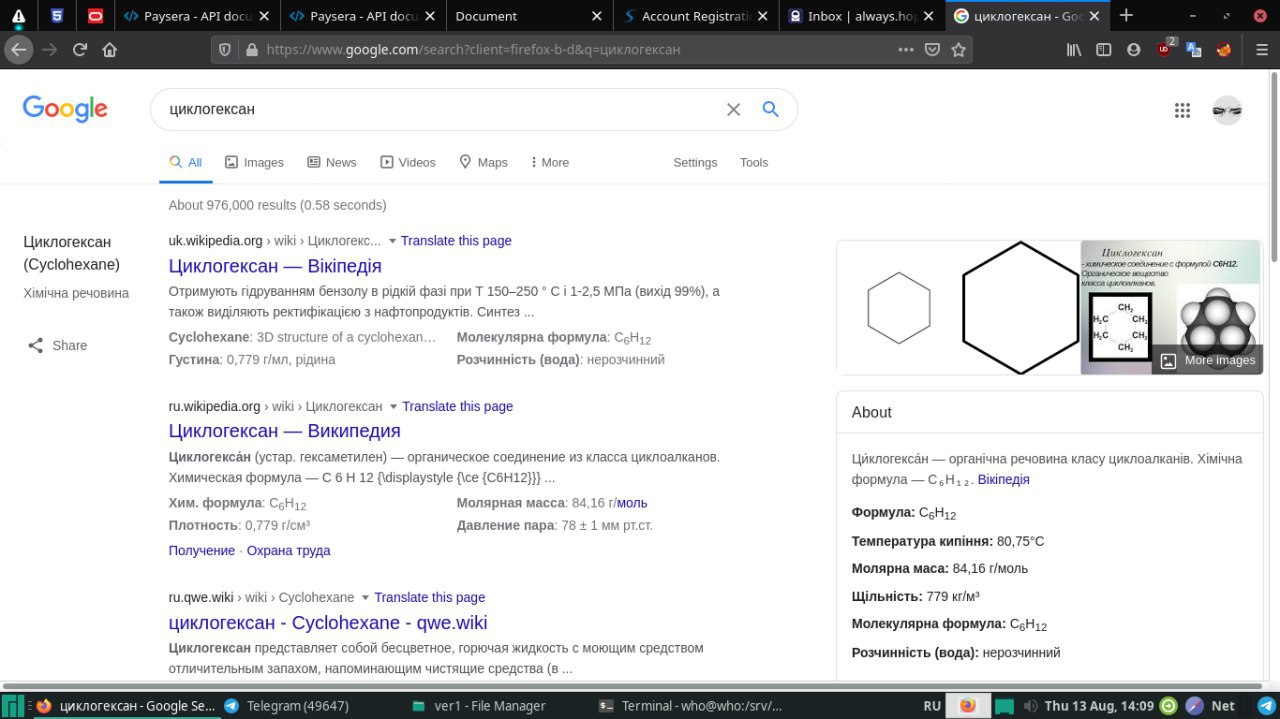This screenshot has height=719, width=1280.
Task: Expand the More search categories menu
Action: [549, 162]
